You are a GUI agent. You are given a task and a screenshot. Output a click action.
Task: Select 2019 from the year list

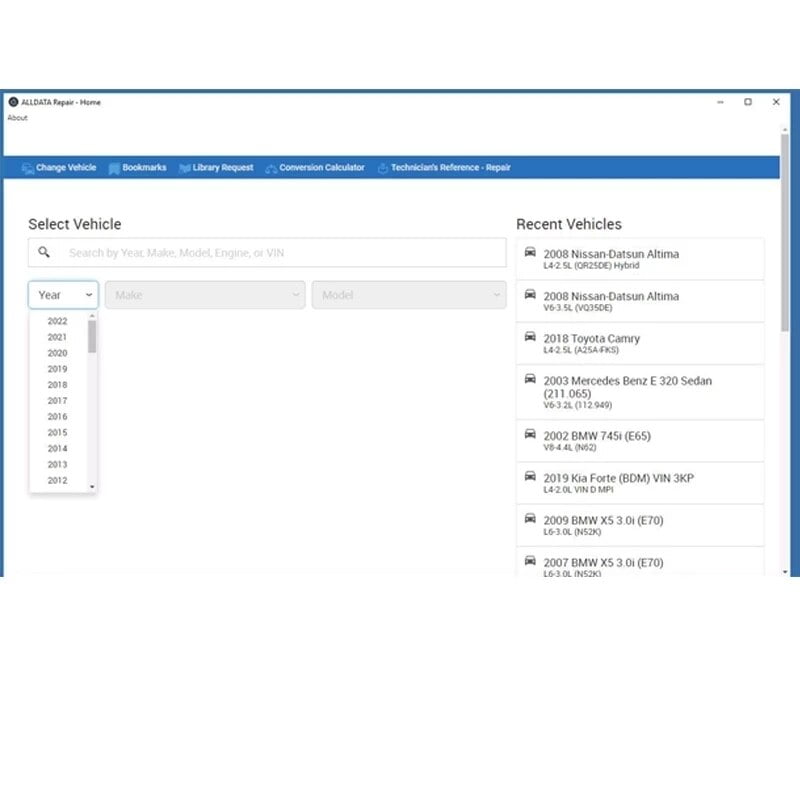(x=58, y=369)
